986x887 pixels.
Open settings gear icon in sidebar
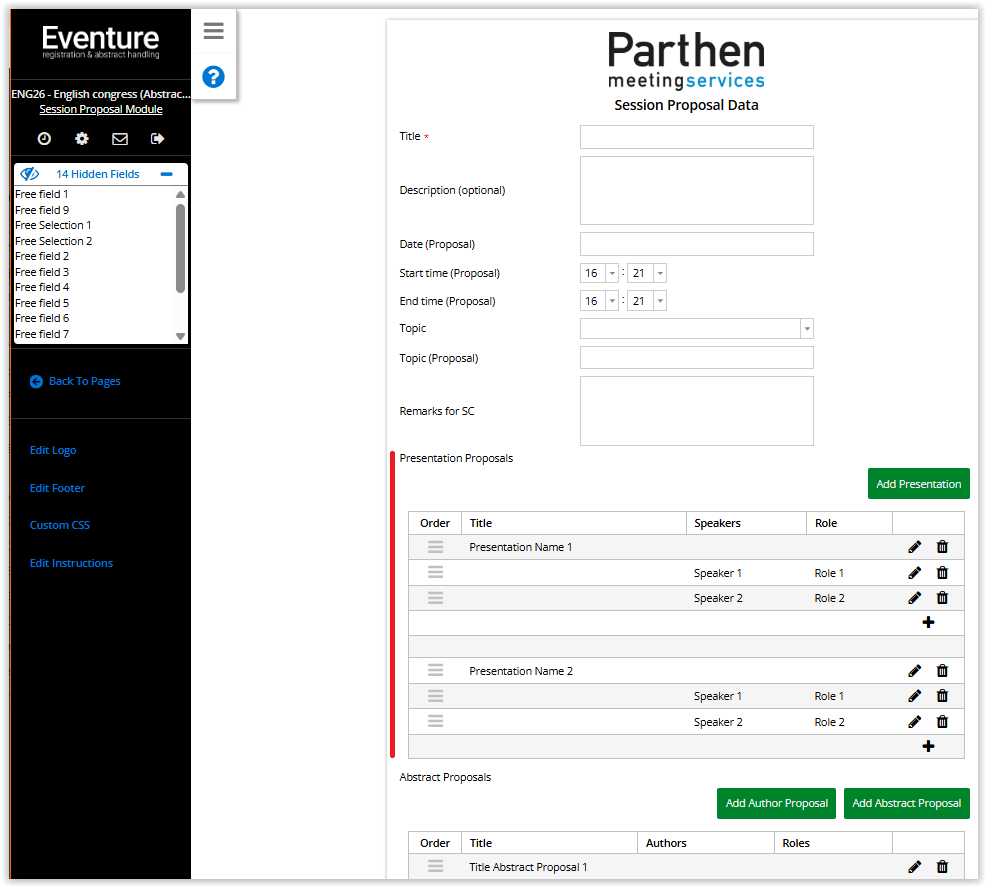[x=82, y=139]
